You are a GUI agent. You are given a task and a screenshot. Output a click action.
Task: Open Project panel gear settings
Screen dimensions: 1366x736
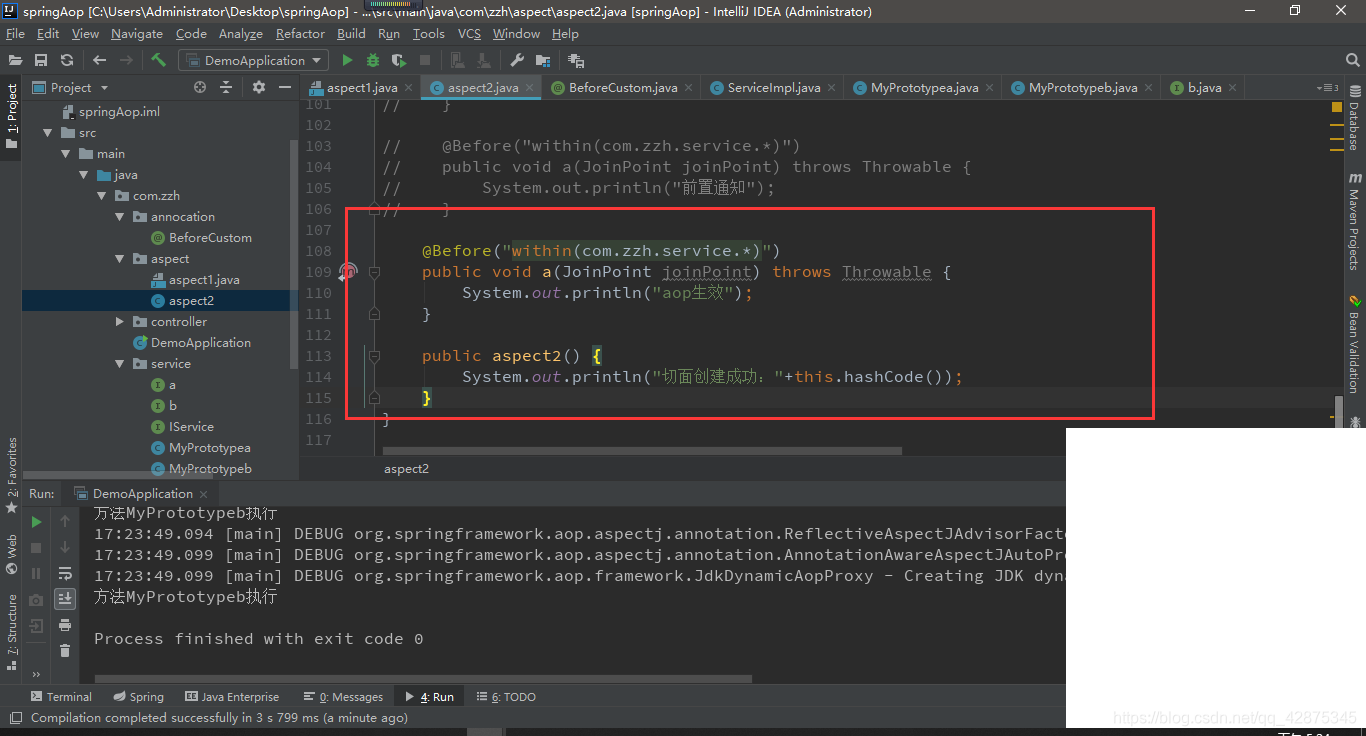click(259, 87)
